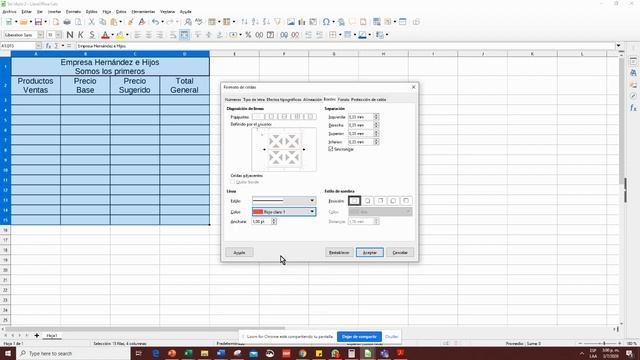Click Dejar de compartir button
This screenshot has width=640, height=360.
tap(359, 337)
